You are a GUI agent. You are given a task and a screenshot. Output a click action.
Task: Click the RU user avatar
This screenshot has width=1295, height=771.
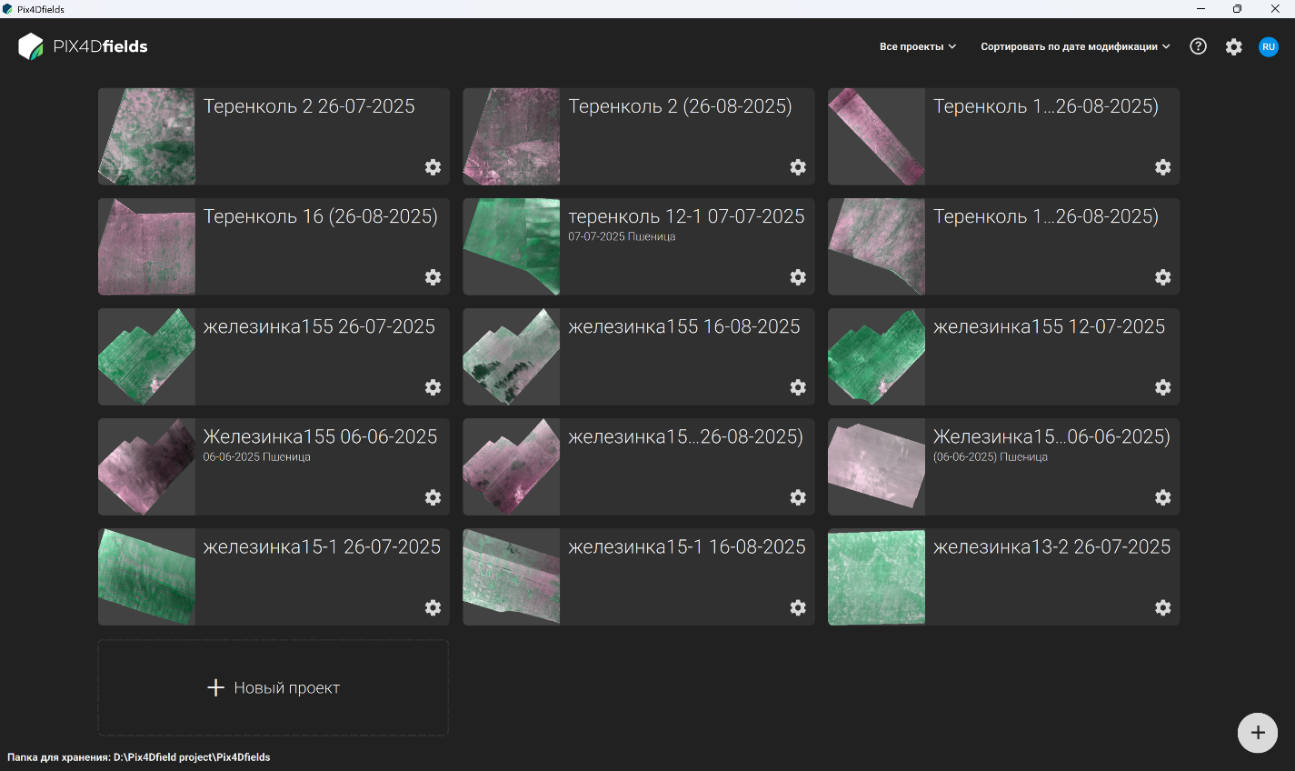(x=1268, y=47)
